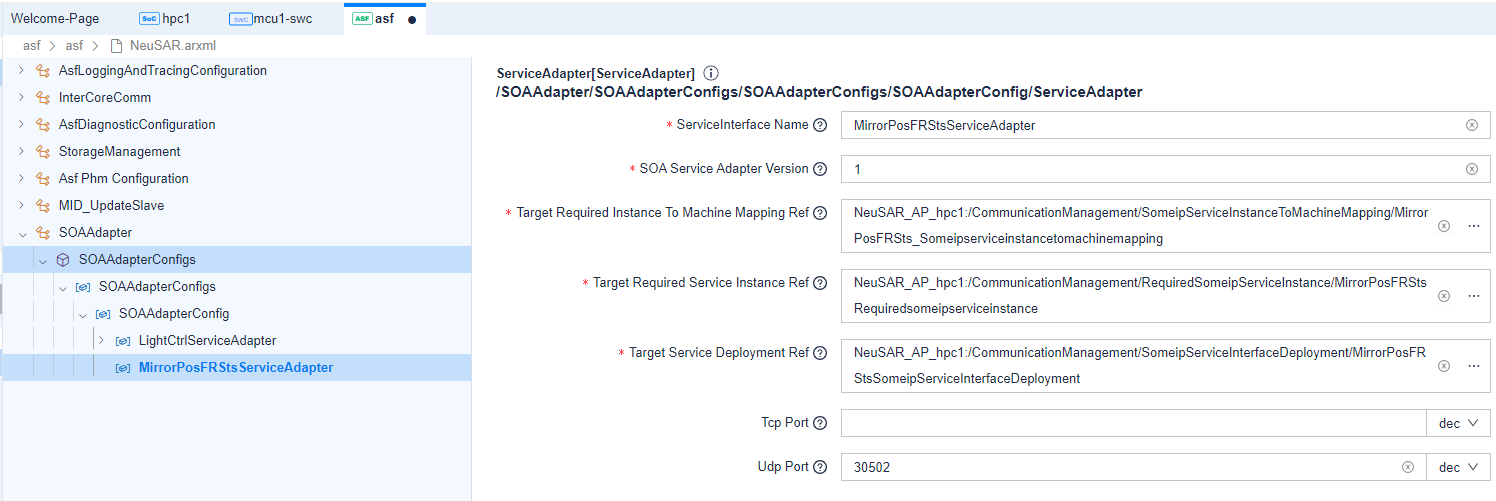This screenshot has height=501, width=1496.
Task: Collapse the SOAAdapter tree node
Action: click(x=22, y=233)
